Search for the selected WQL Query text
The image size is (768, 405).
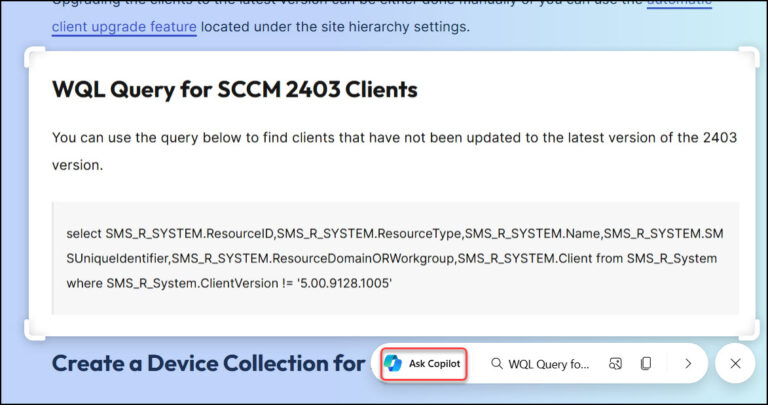540,364
